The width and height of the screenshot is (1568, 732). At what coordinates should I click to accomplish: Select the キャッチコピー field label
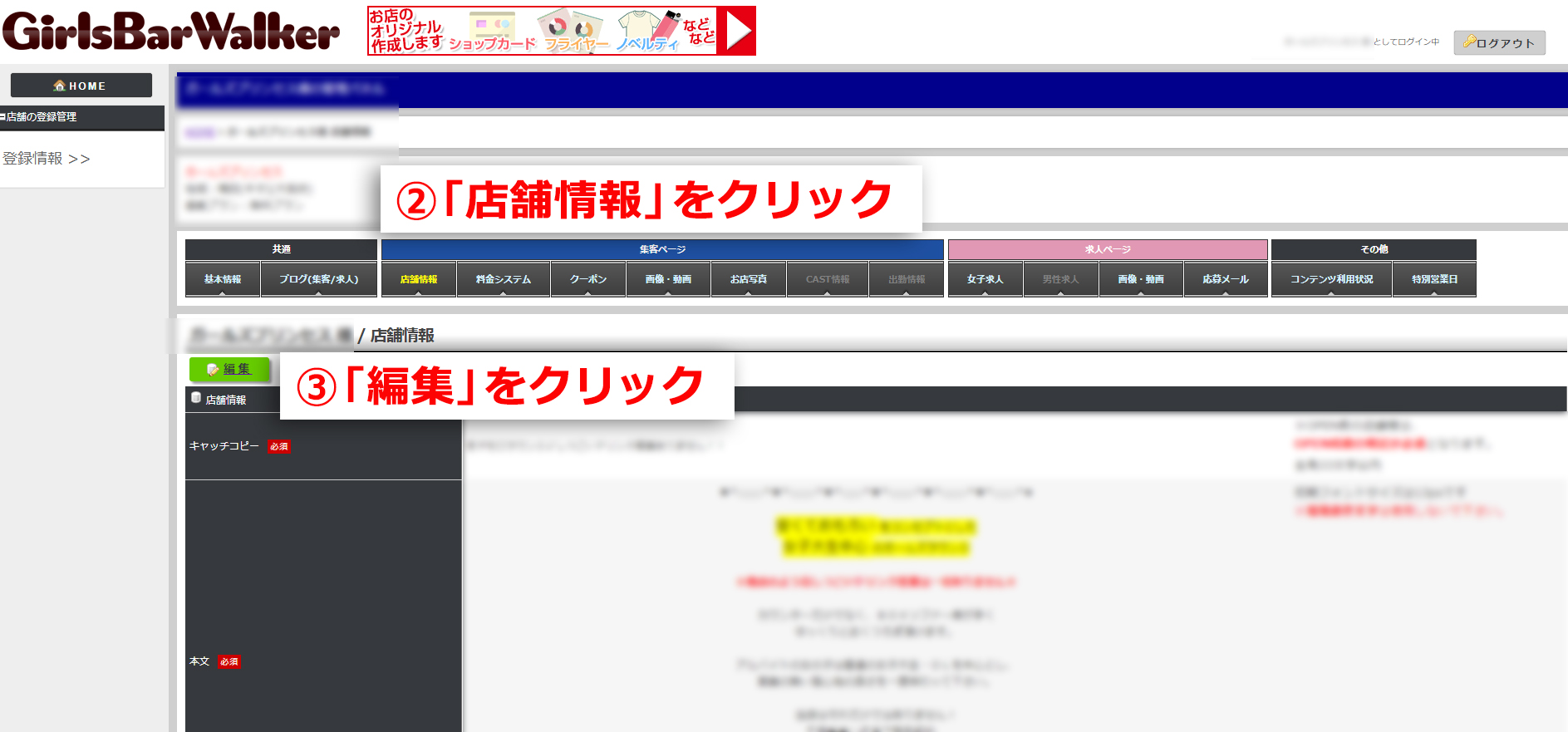point(224,446)
